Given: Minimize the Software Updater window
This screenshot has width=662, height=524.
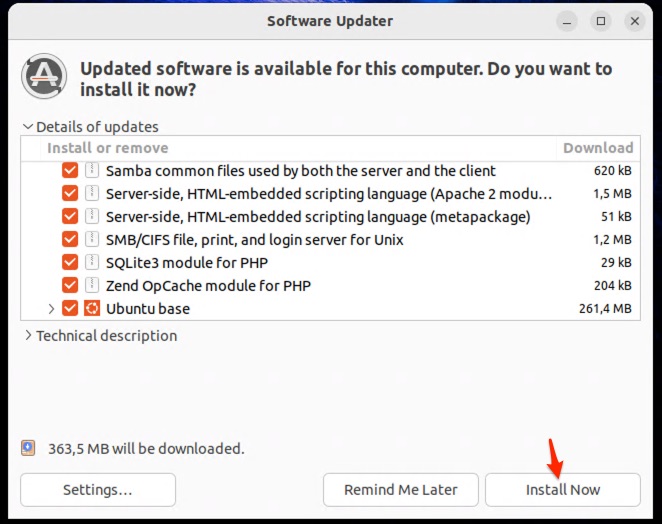Looking at the screenshot, I should point(568,20).
